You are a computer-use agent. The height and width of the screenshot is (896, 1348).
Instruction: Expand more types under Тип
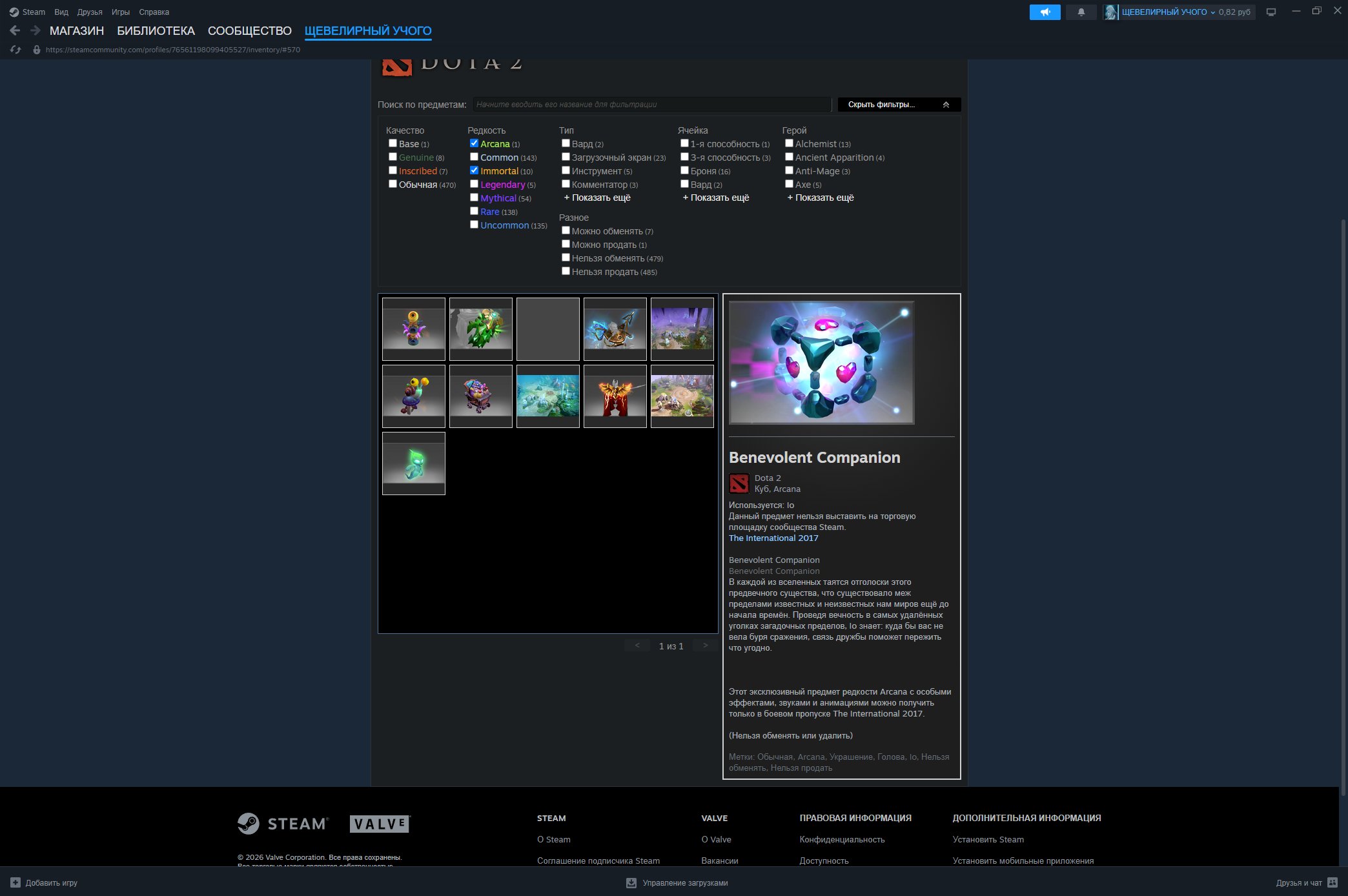pyautogui.click(x=597, y=198)
